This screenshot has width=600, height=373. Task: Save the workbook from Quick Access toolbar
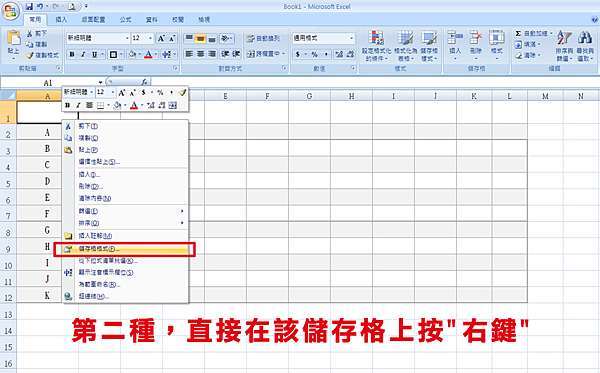[x=29, y=6]
